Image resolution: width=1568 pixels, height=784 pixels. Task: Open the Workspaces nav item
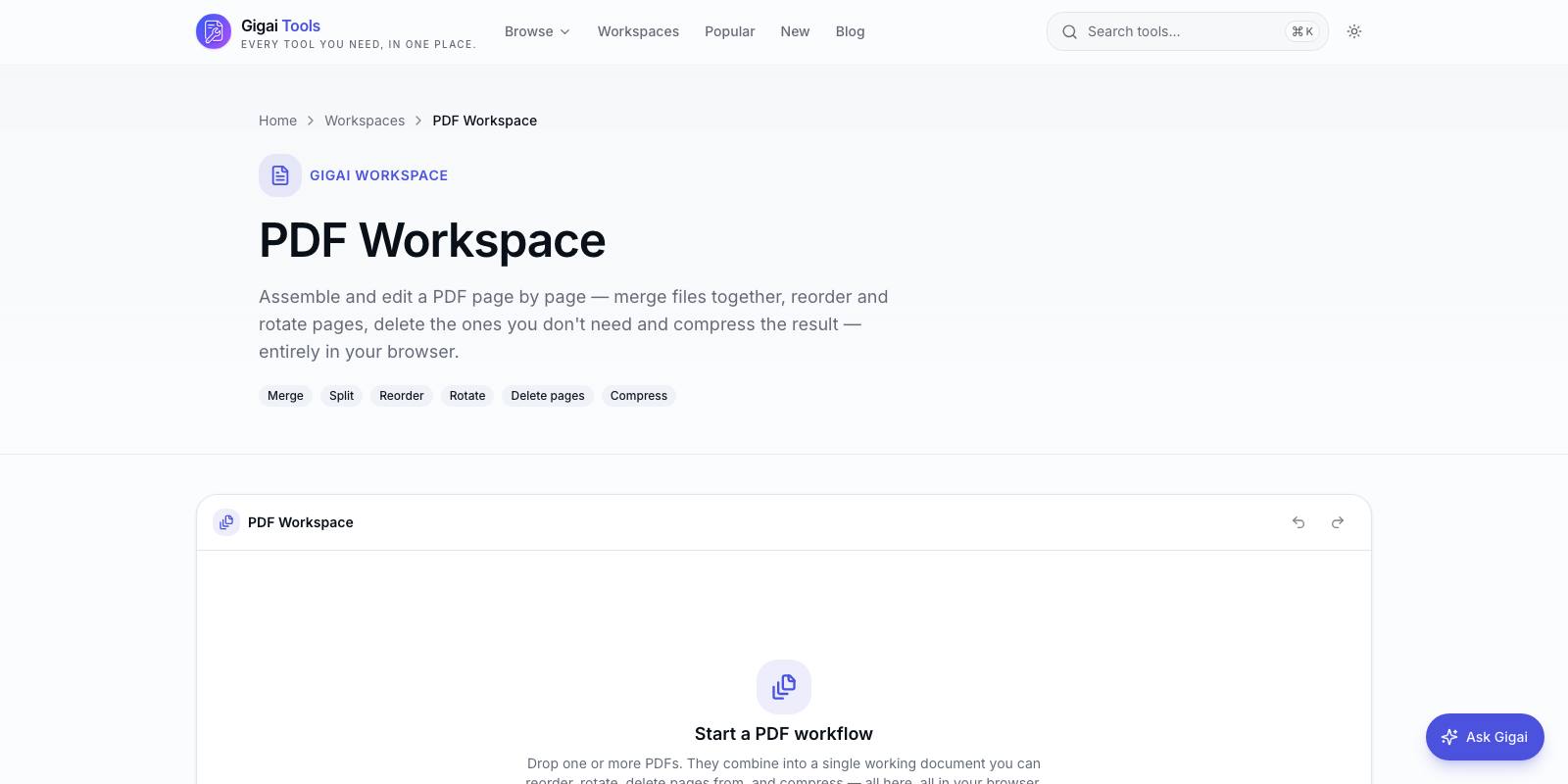click(x=638, y=31)
